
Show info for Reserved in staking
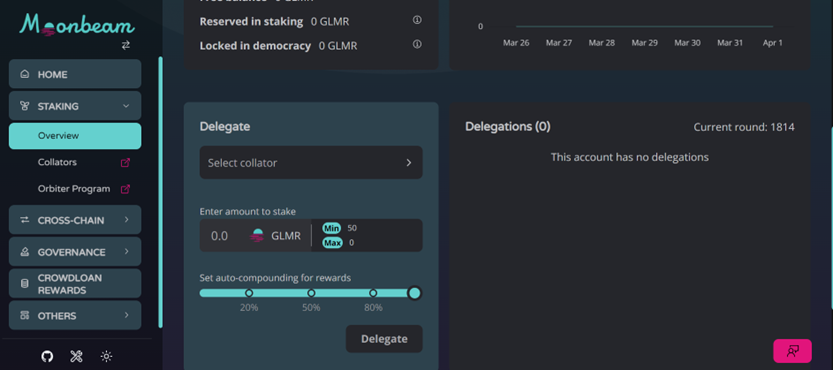coord(417,20)
